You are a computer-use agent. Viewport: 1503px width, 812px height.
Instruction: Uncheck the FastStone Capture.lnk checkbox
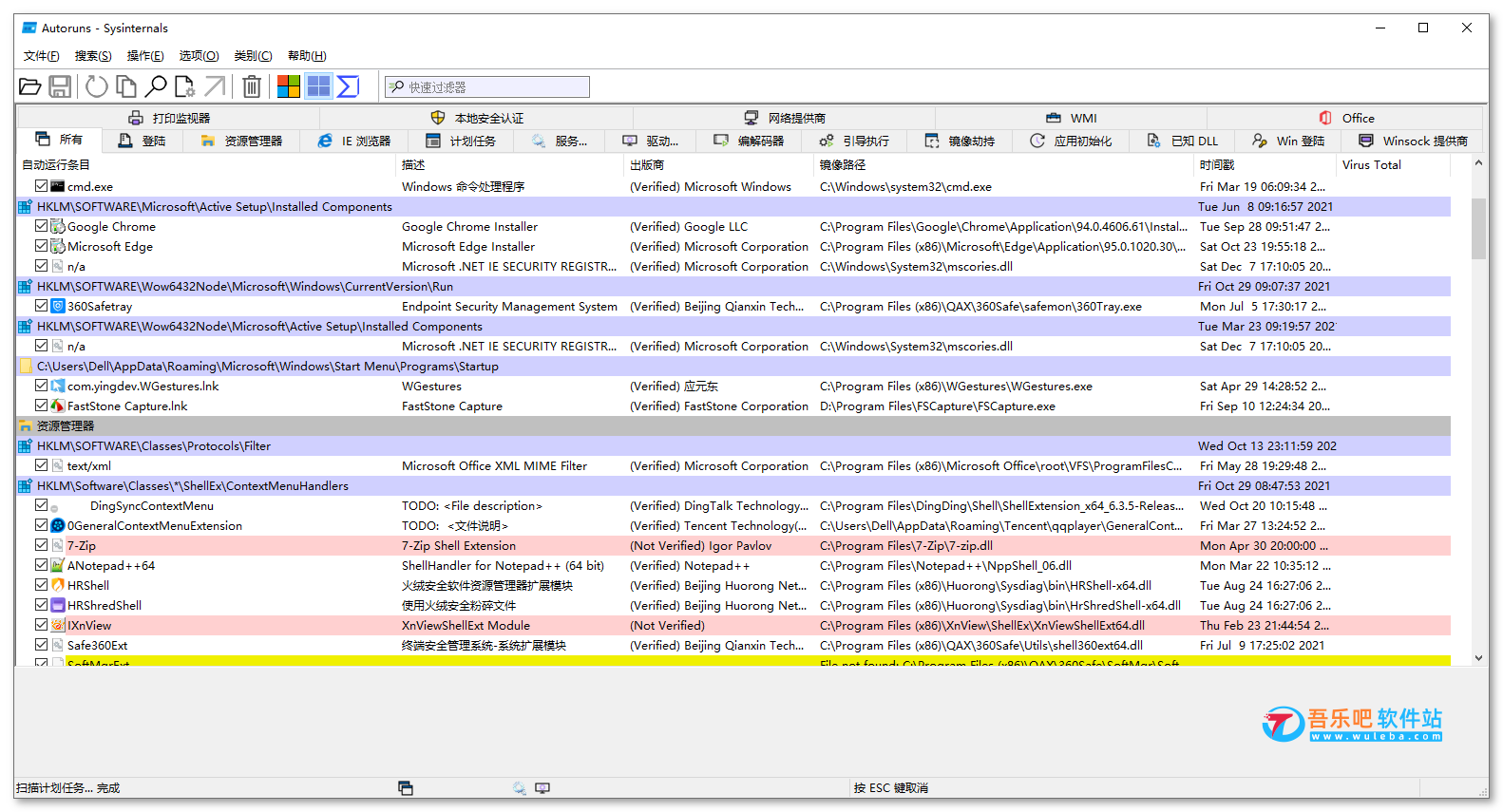coord(41,406)
